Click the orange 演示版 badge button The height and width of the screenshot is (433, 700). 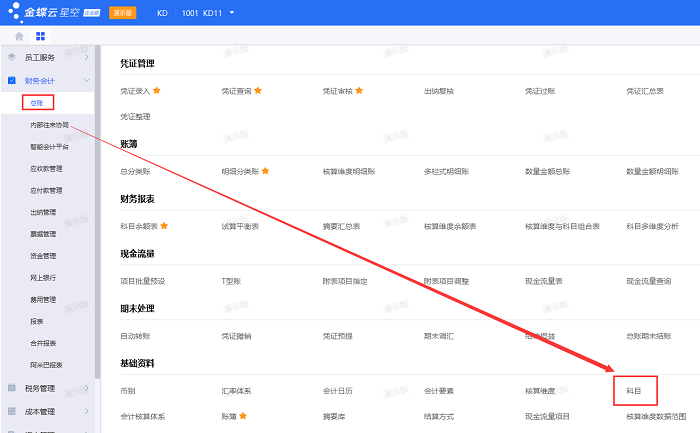pyautogui.click(x=122, y=13)
